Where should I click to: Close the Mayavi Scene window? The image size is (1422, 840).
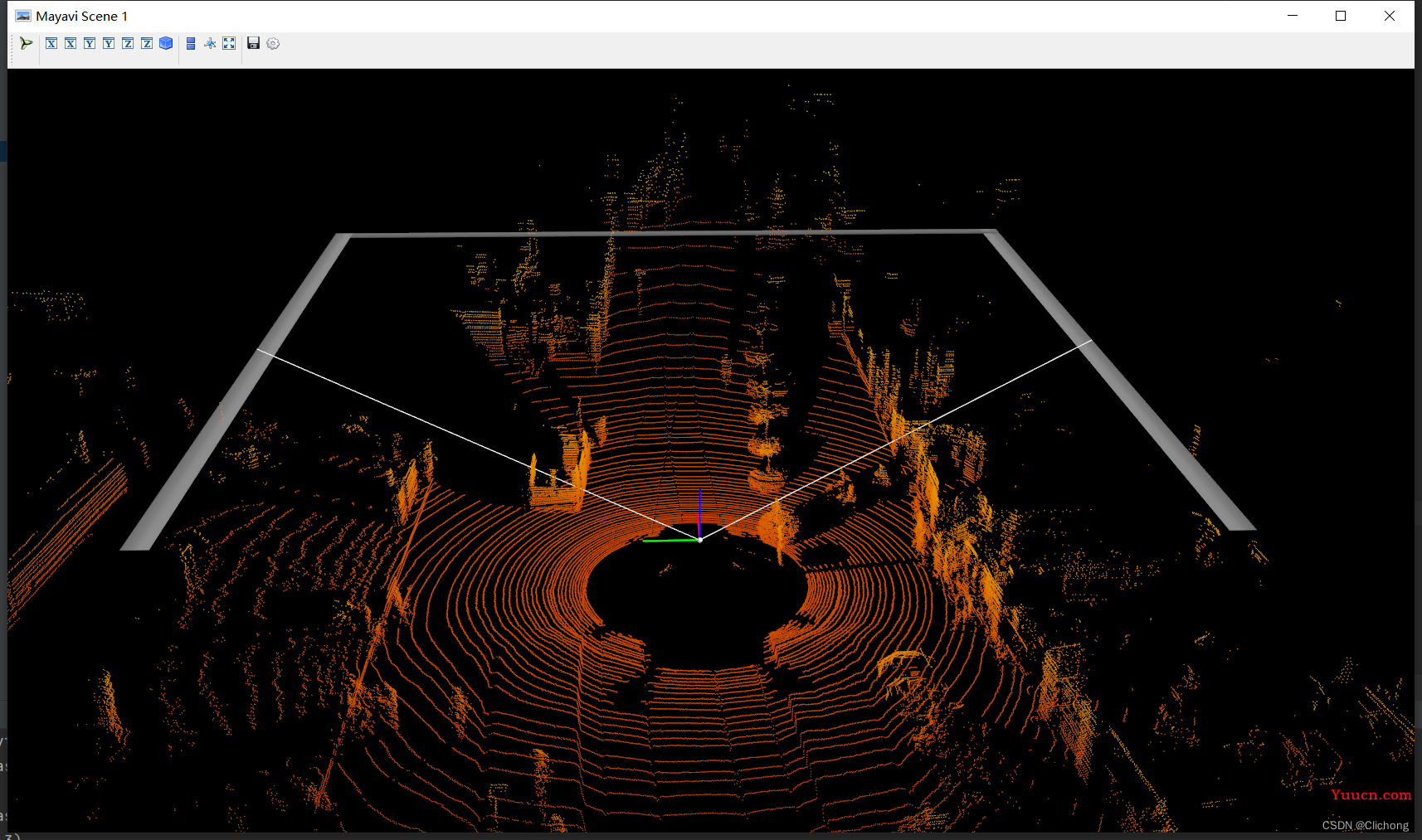1390,16
